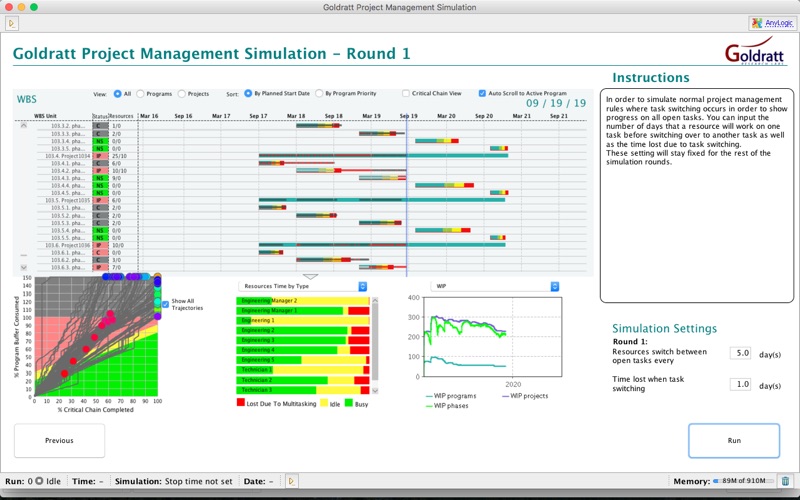Viewport: 800px width, 500px height.
Task: Click Engineering 5 resource bar
Action: (304, 360)
